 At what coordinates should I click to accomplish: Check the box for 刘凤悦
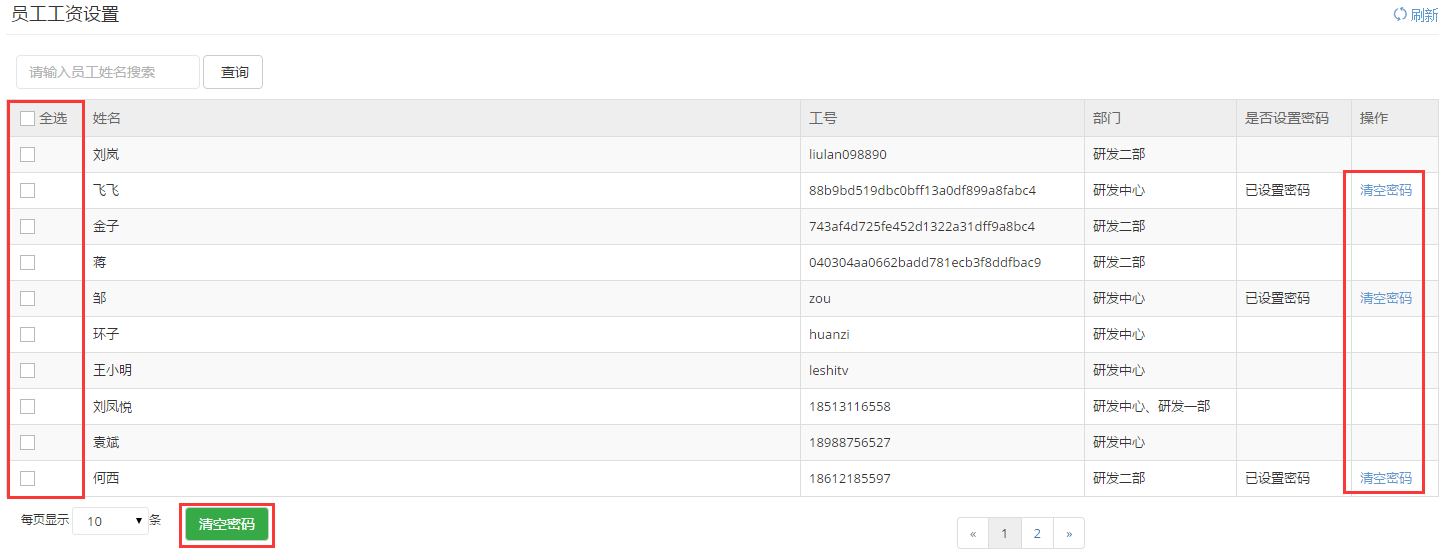[27, 406]
